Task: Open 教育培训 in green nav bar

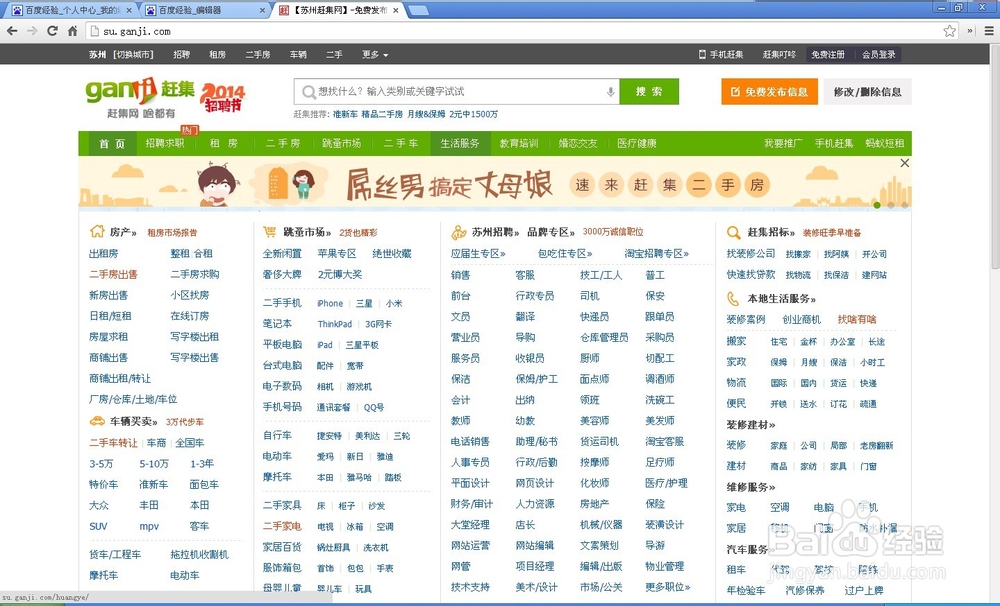Action: (x=518, y=144)
